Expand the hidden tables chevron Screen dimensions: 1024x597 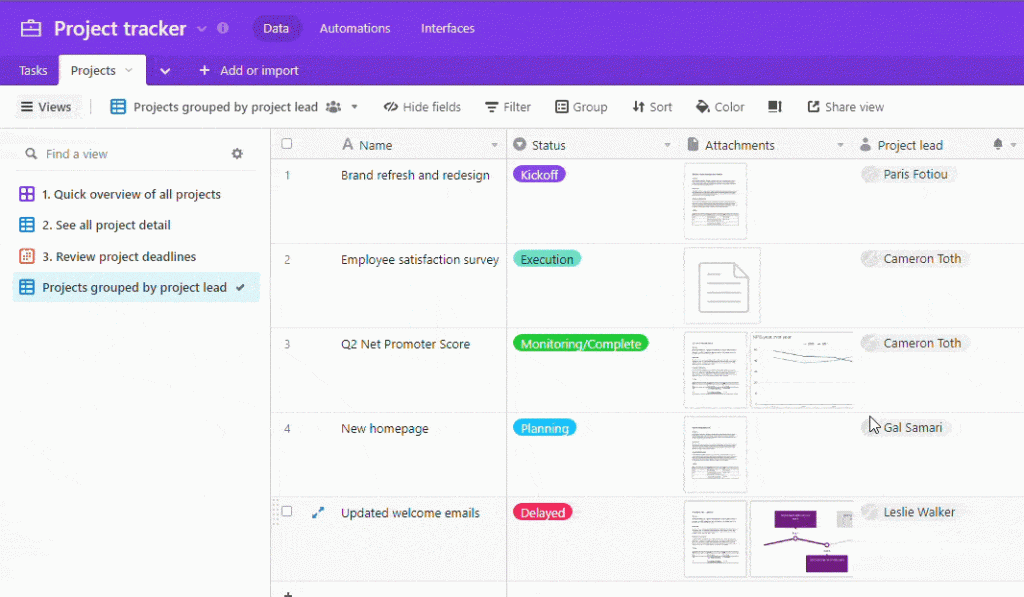tap(165, 70)
